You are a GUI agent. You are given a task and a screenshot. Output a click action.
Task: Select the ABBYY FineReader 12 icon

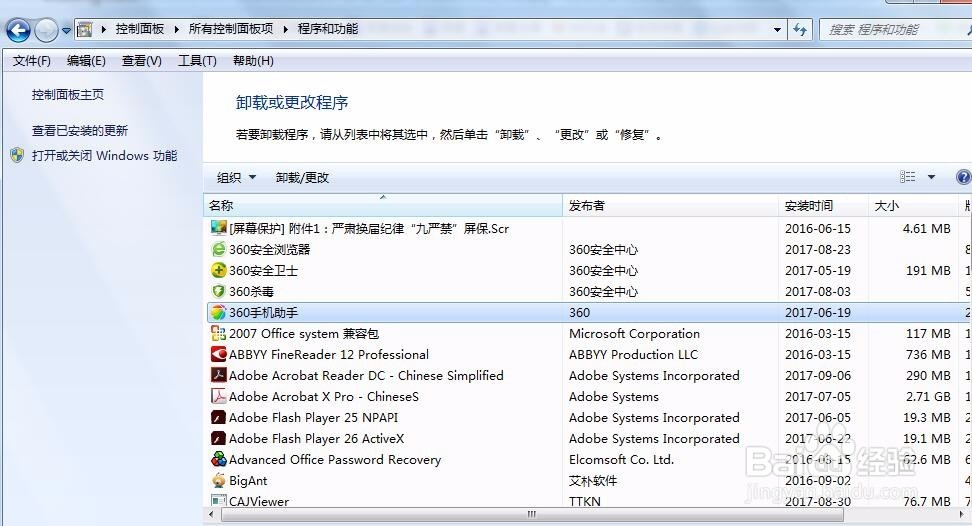click(x=218, y=354)
